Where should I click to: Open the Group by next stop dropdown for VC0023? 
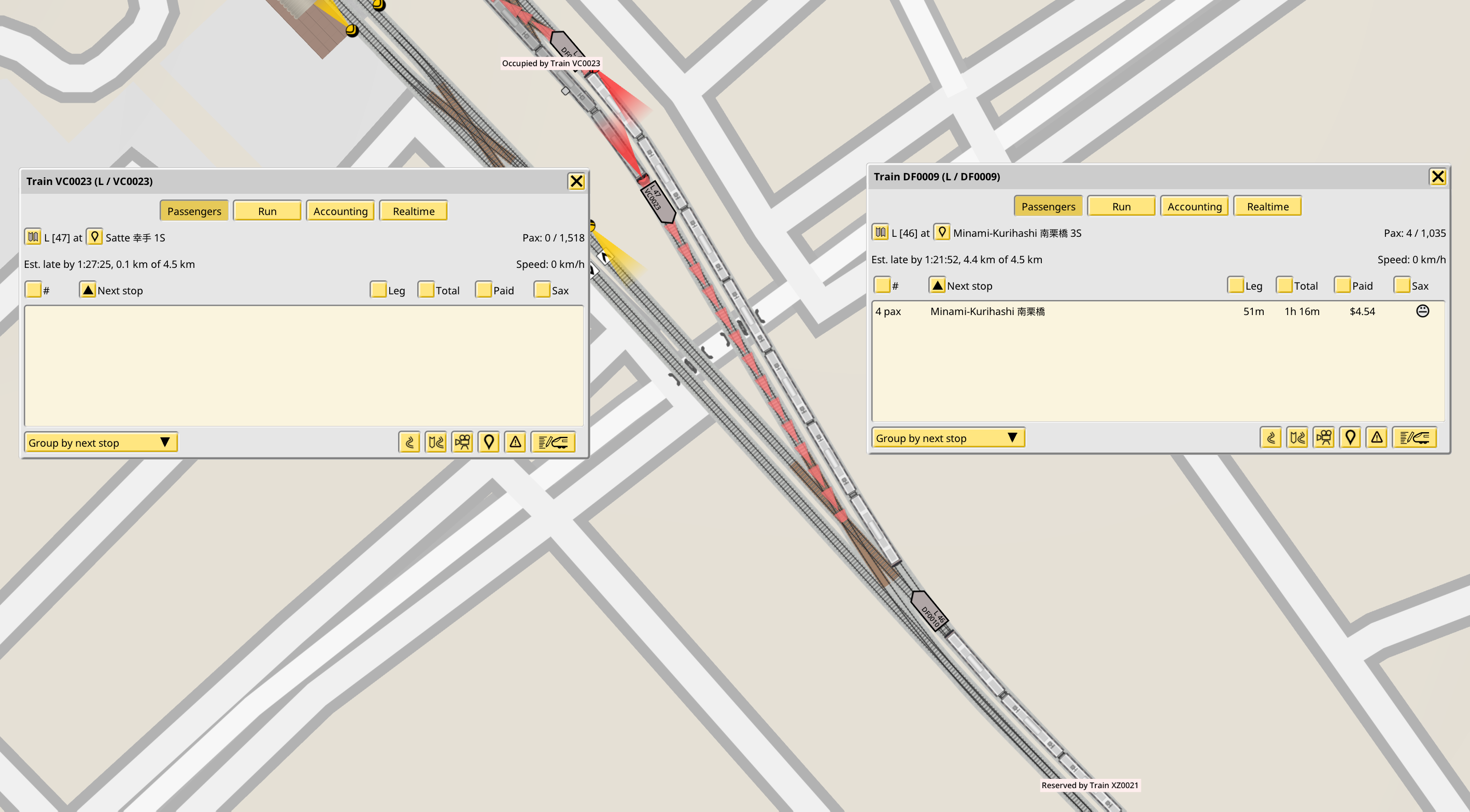(101, 442)
